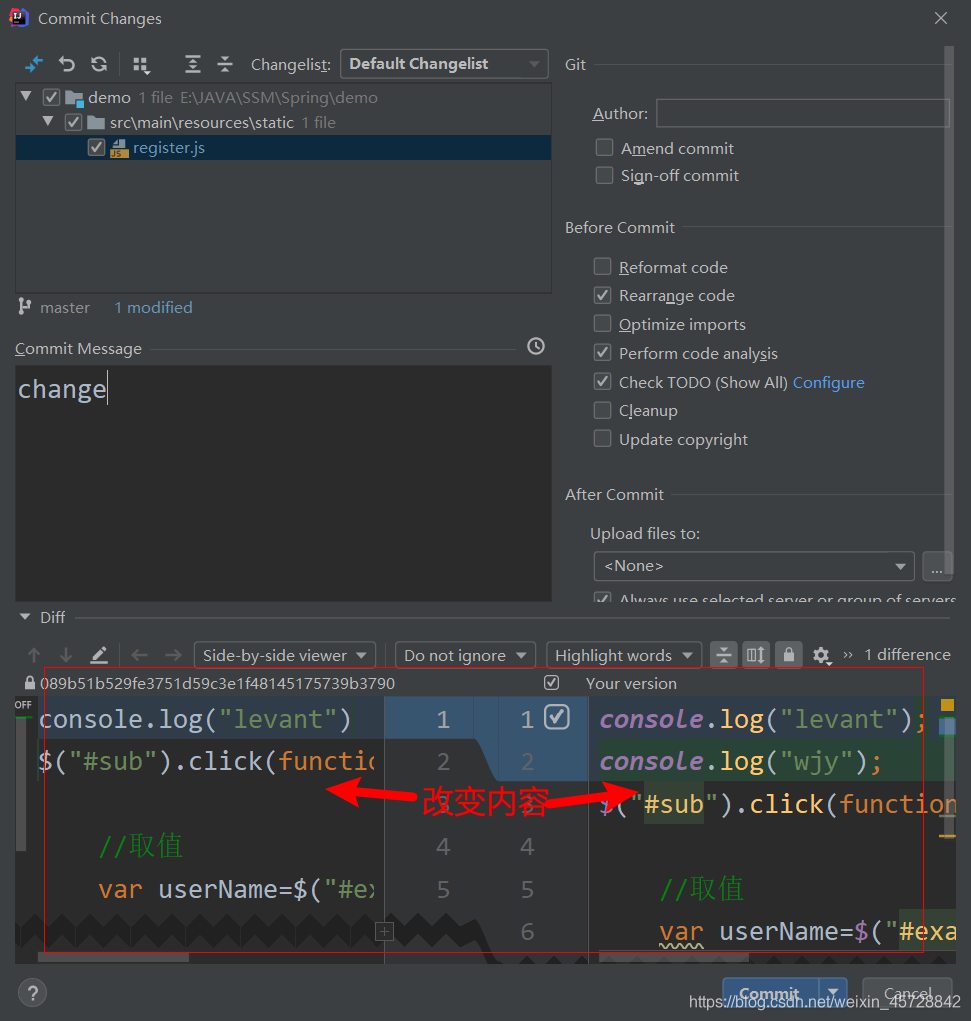Screen dimensions: 971x1021
Task: Open the Highlight words dropdown
Action: (623, 655)
